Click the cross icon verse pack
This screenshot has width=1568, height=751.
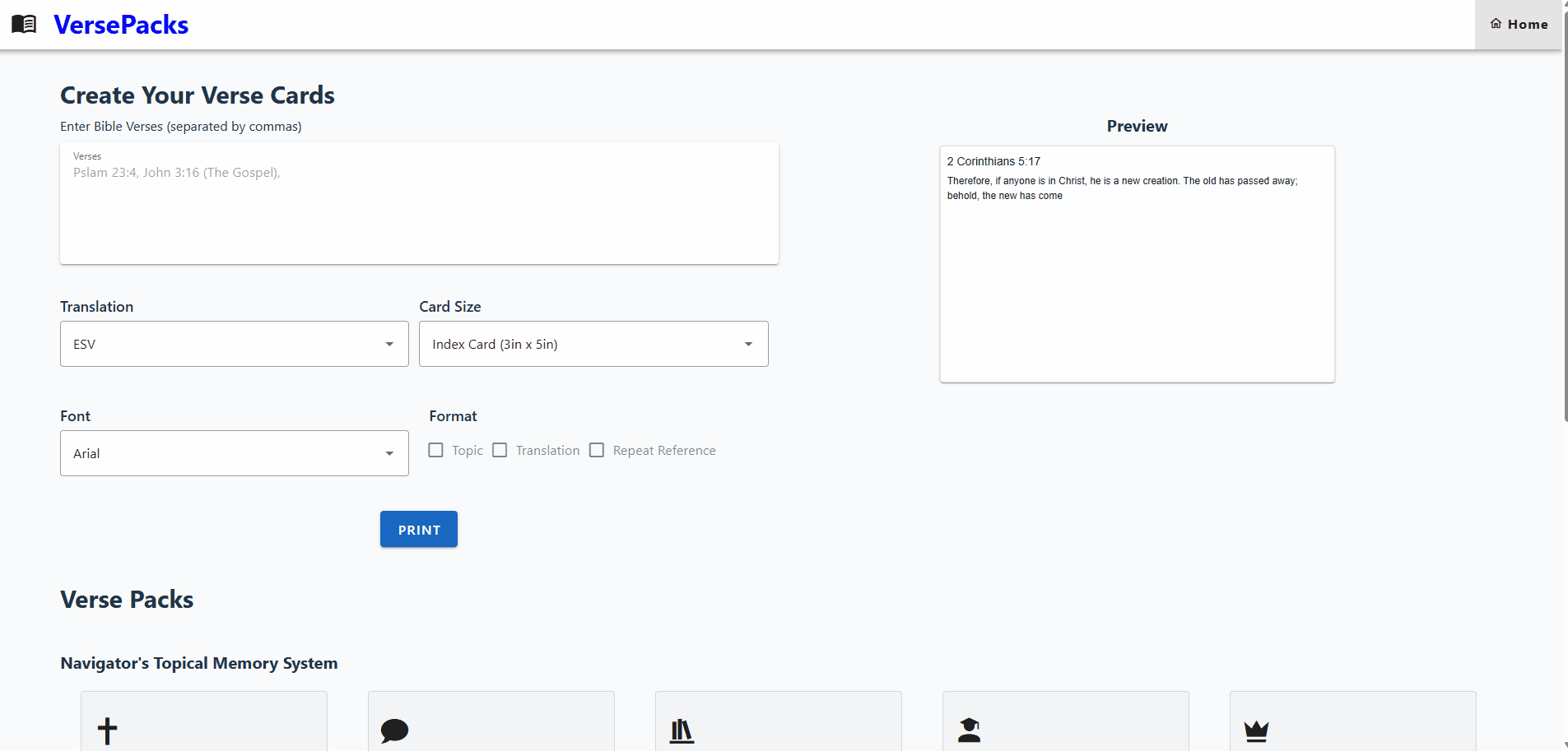click(107, 730)
